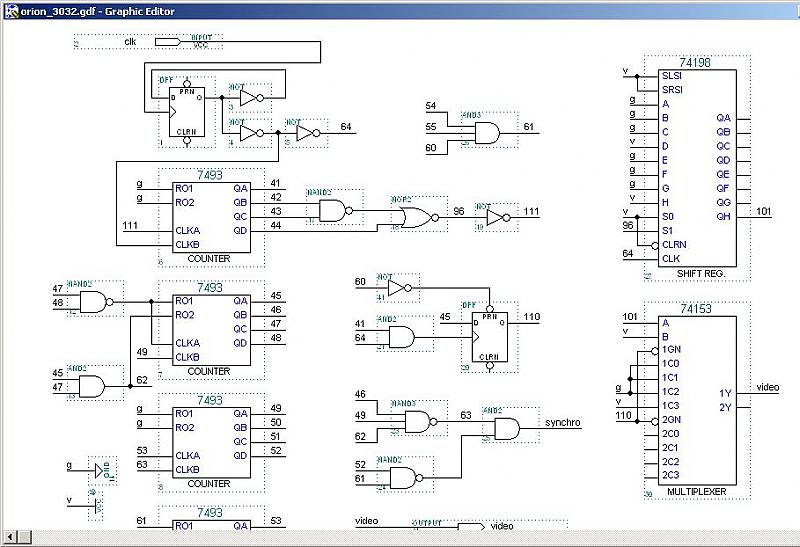Click the GND symbol next to g
The image size is (800, 547).
click(99, 470)
